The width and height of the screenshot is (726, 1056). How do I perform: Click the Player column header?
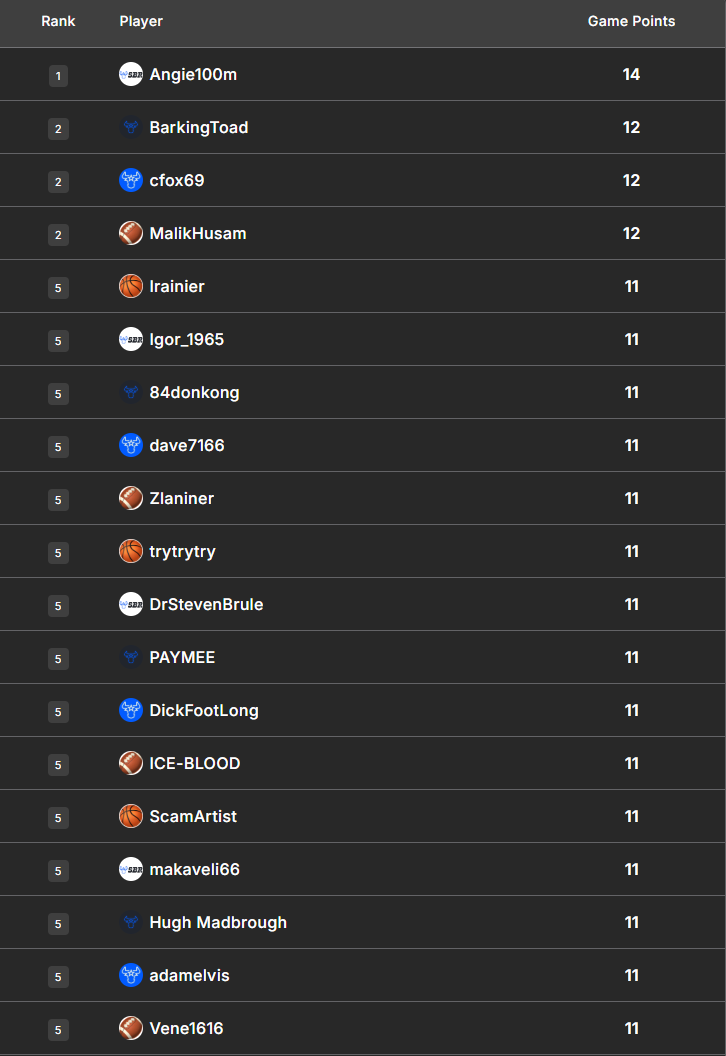[x=141, y=21]
